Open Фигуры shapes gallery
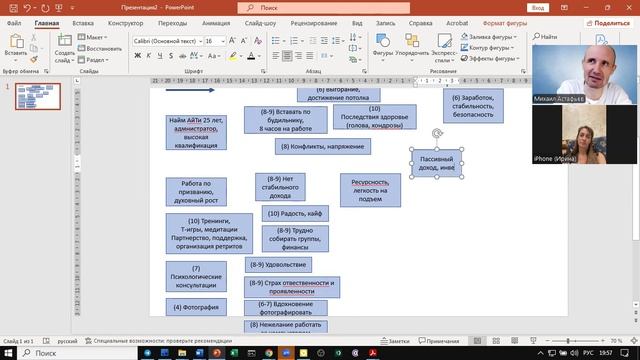This screenshot has height=360, width=640. click(383, 48)
